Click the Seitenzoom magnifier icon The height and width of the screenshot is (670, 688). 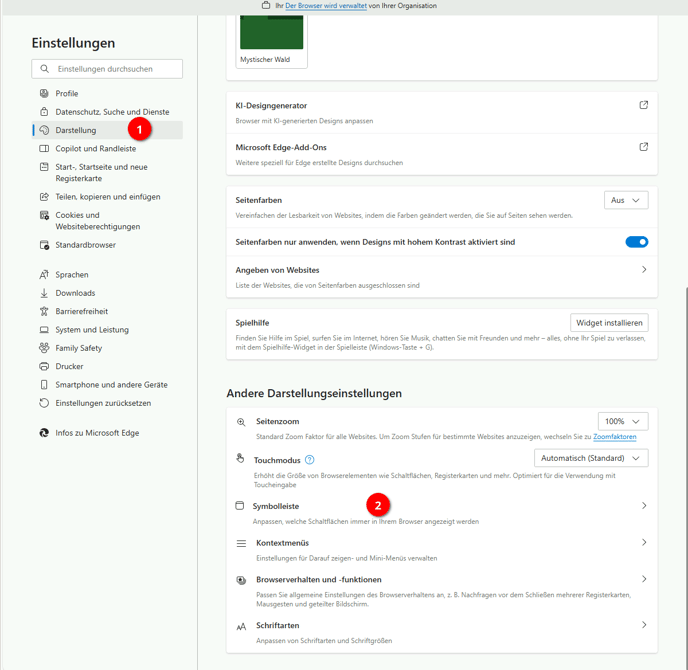tap(241, 422)
